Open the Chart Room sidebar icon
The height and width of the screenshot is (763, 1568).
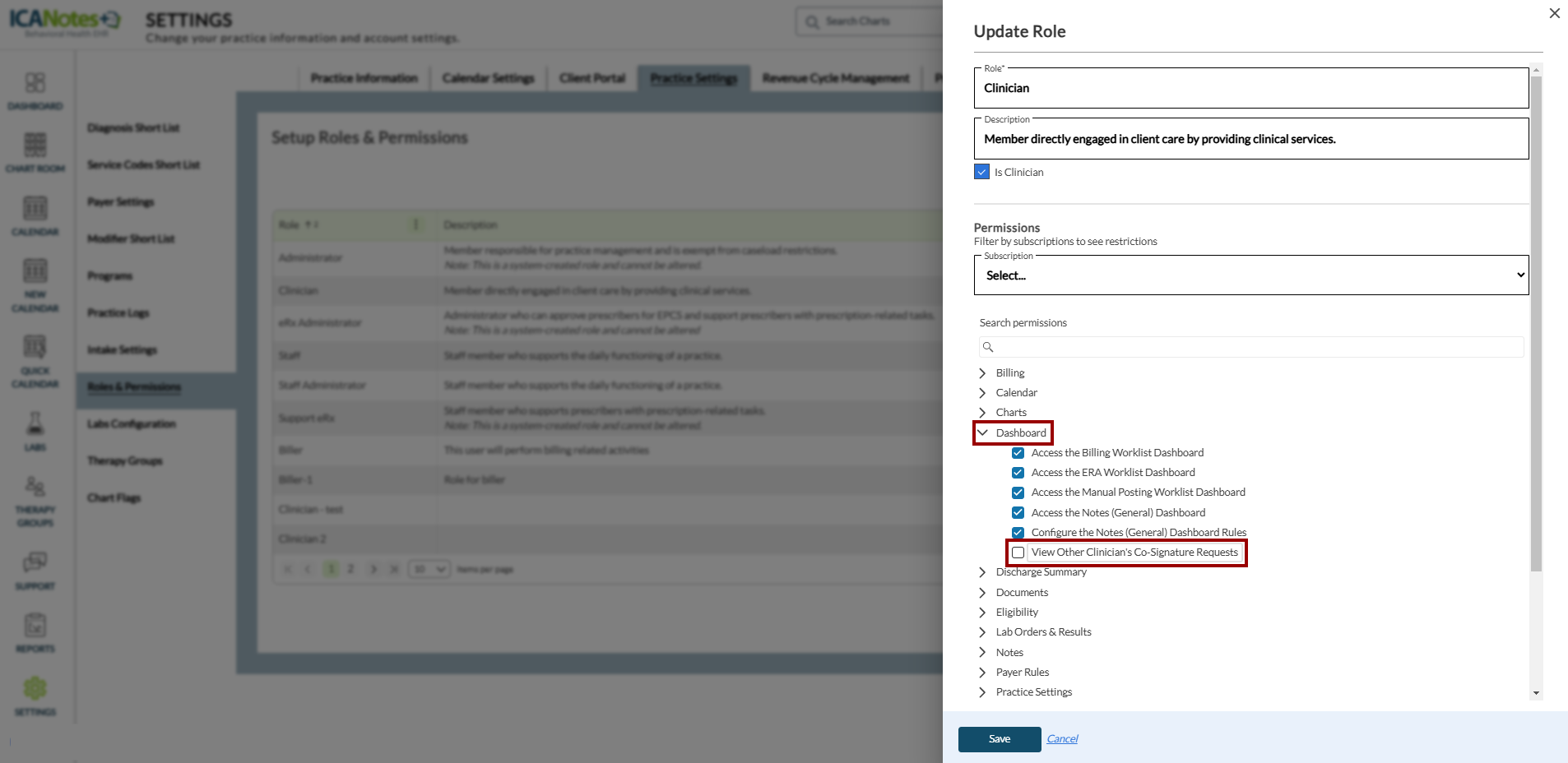(35, 146)
